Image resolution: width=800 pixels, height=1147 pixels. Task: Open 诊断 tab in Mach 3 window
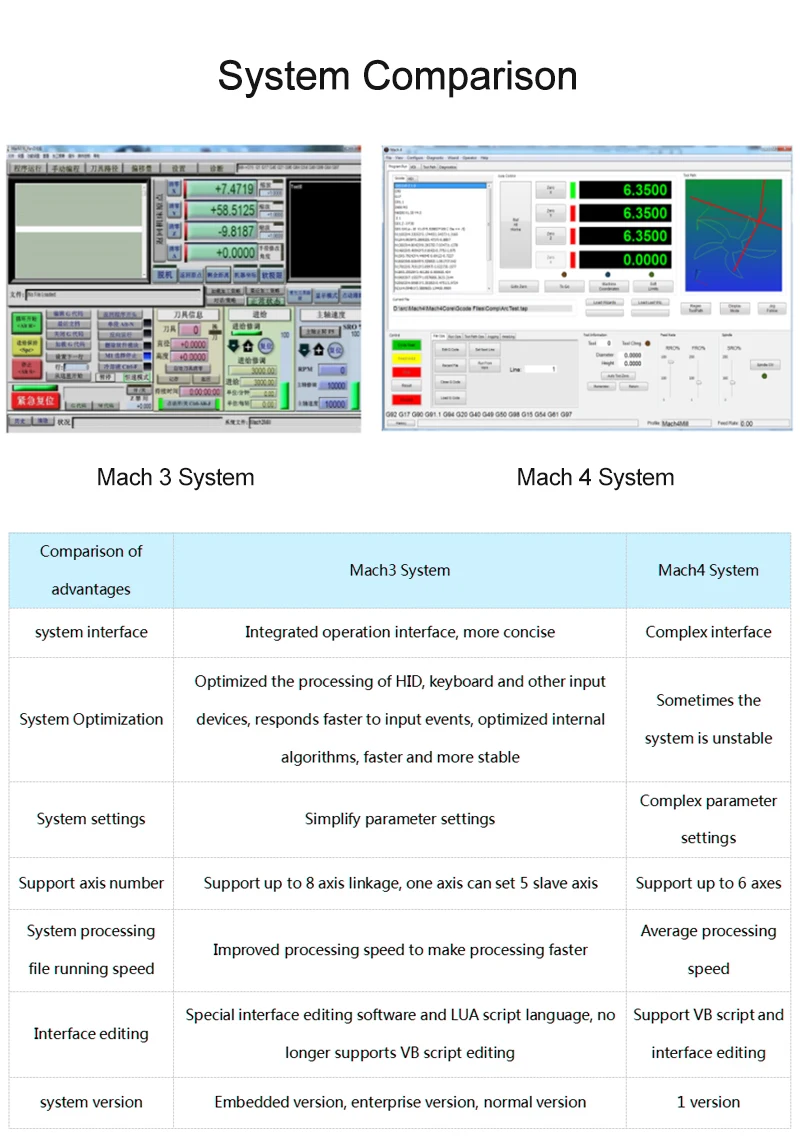216,168
